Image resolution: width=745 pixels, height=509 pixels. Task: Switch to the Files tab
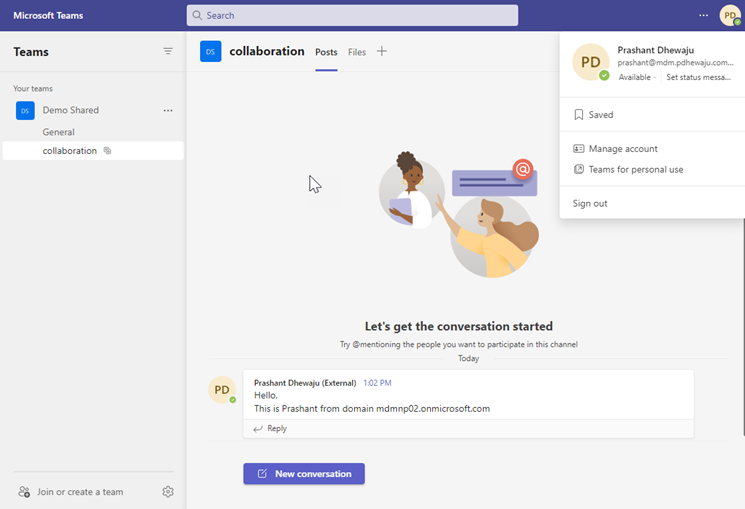pos(357,52)
